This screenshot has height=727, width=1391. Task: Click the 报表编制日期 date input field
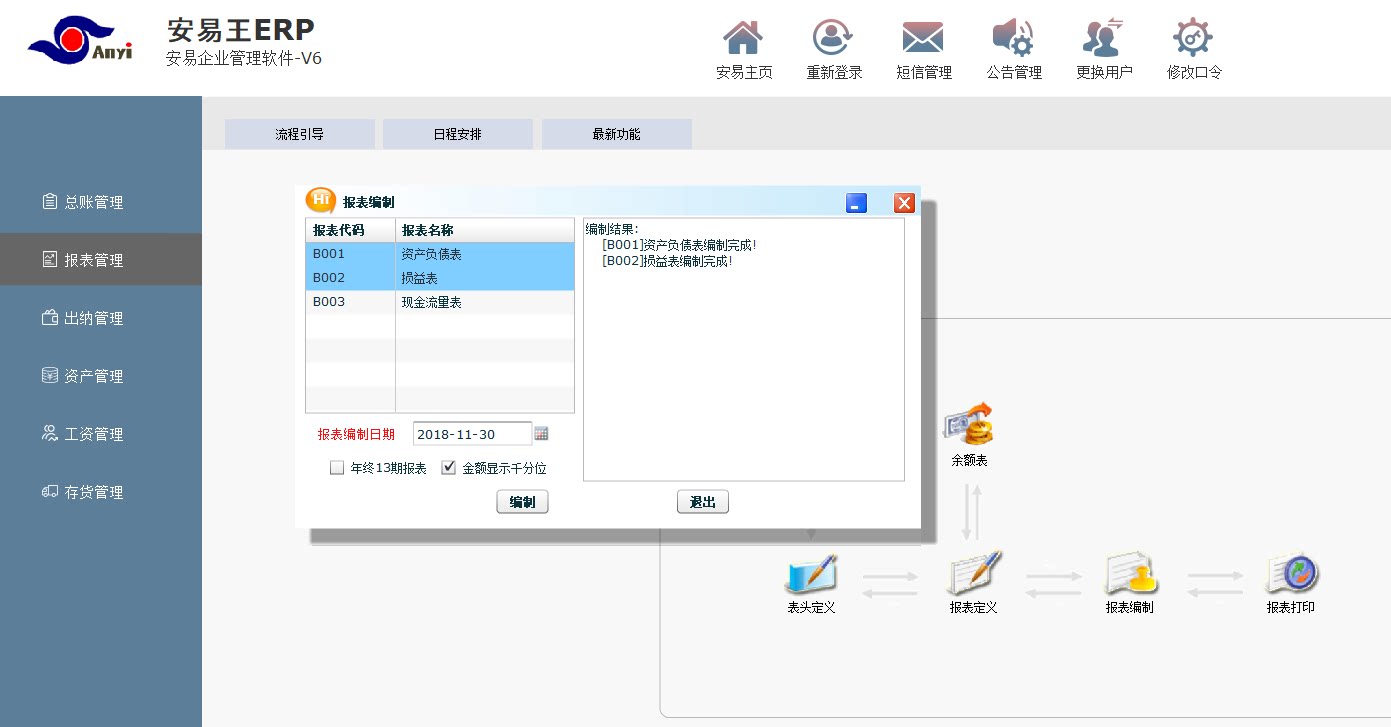pos(472,434)
